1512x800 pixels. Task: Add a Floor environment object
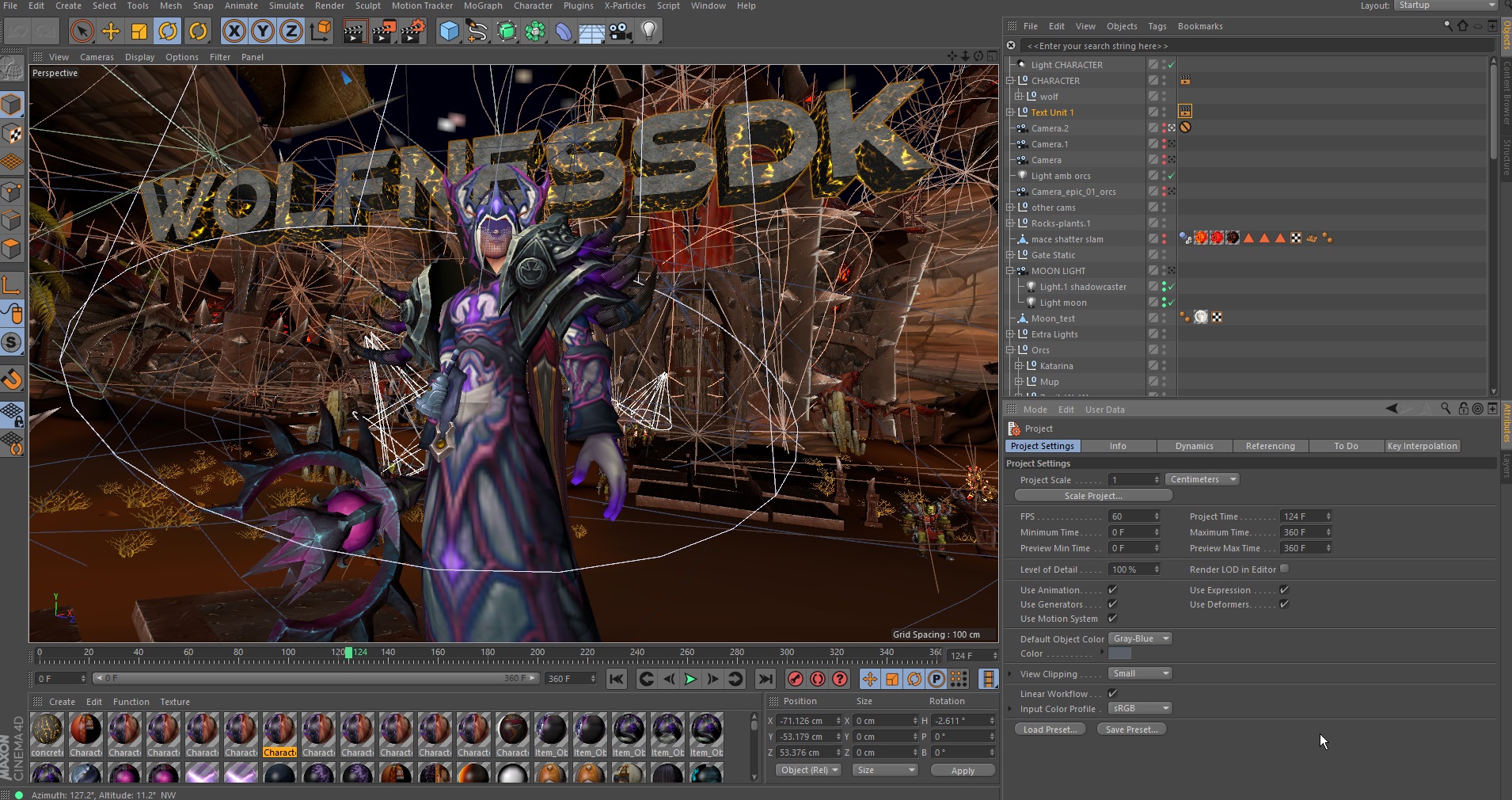point(591,32)
